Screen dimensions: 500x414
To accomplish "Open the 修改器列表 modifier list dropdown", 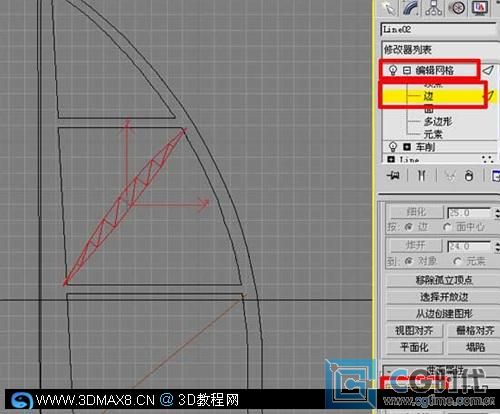I will 439,50.
